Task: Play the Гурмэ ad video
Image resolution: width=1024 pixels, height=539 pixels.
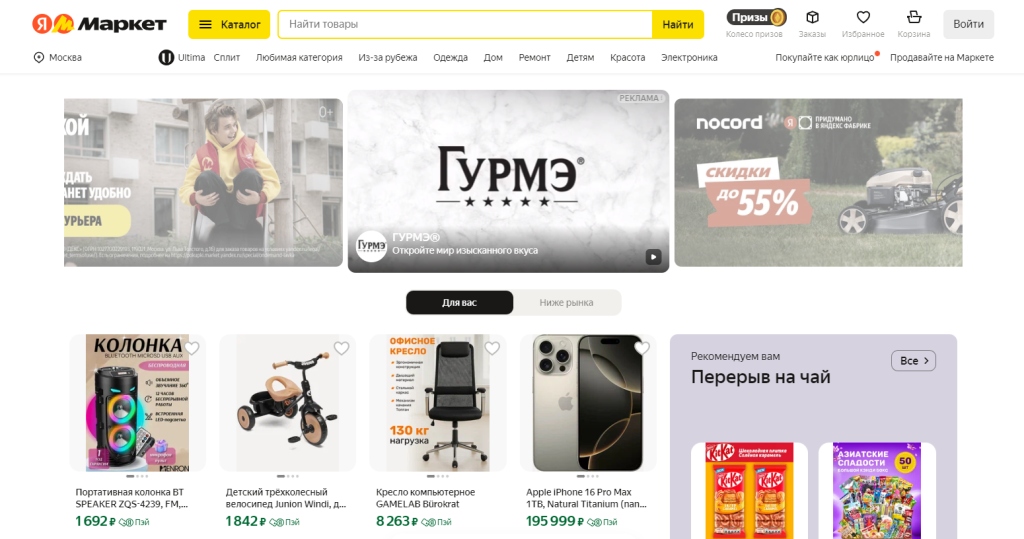Action: tap(653, 257)
